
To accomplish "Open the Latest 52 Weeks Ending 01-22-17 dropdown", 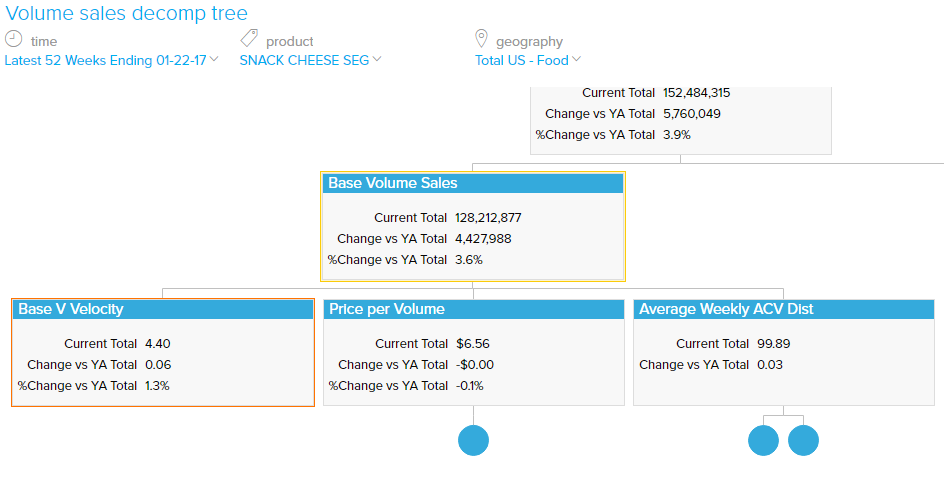I will pyautogui.click(x=111, y=60).
